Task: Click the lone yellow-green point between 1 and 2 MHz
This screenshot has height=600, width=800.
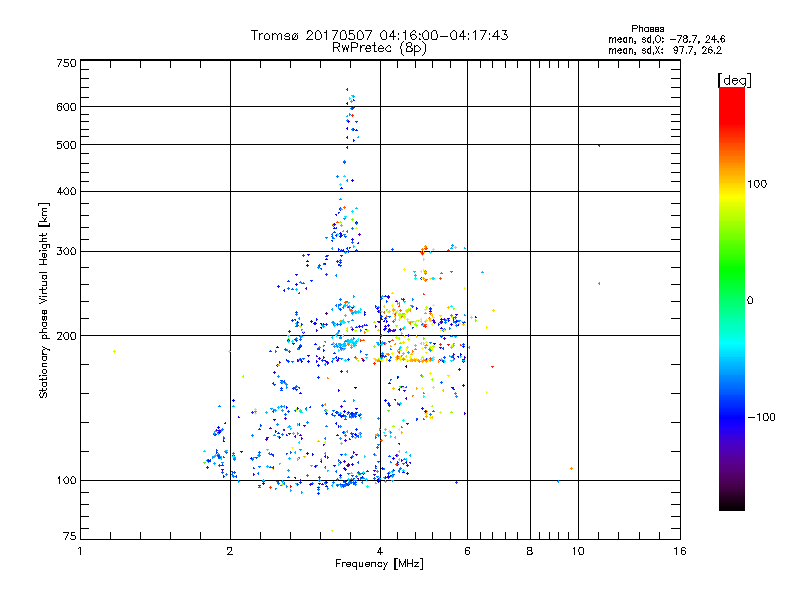Action: 114,352
